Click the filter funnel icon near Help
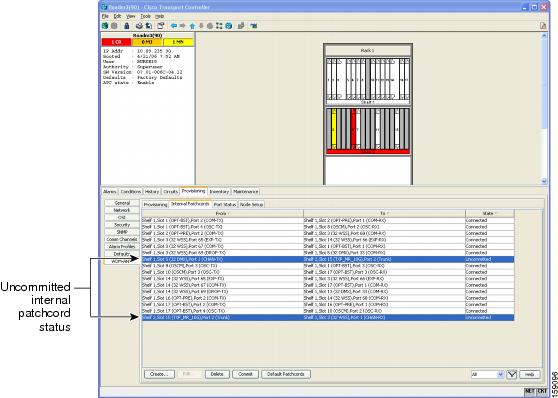 pos(511,374)
